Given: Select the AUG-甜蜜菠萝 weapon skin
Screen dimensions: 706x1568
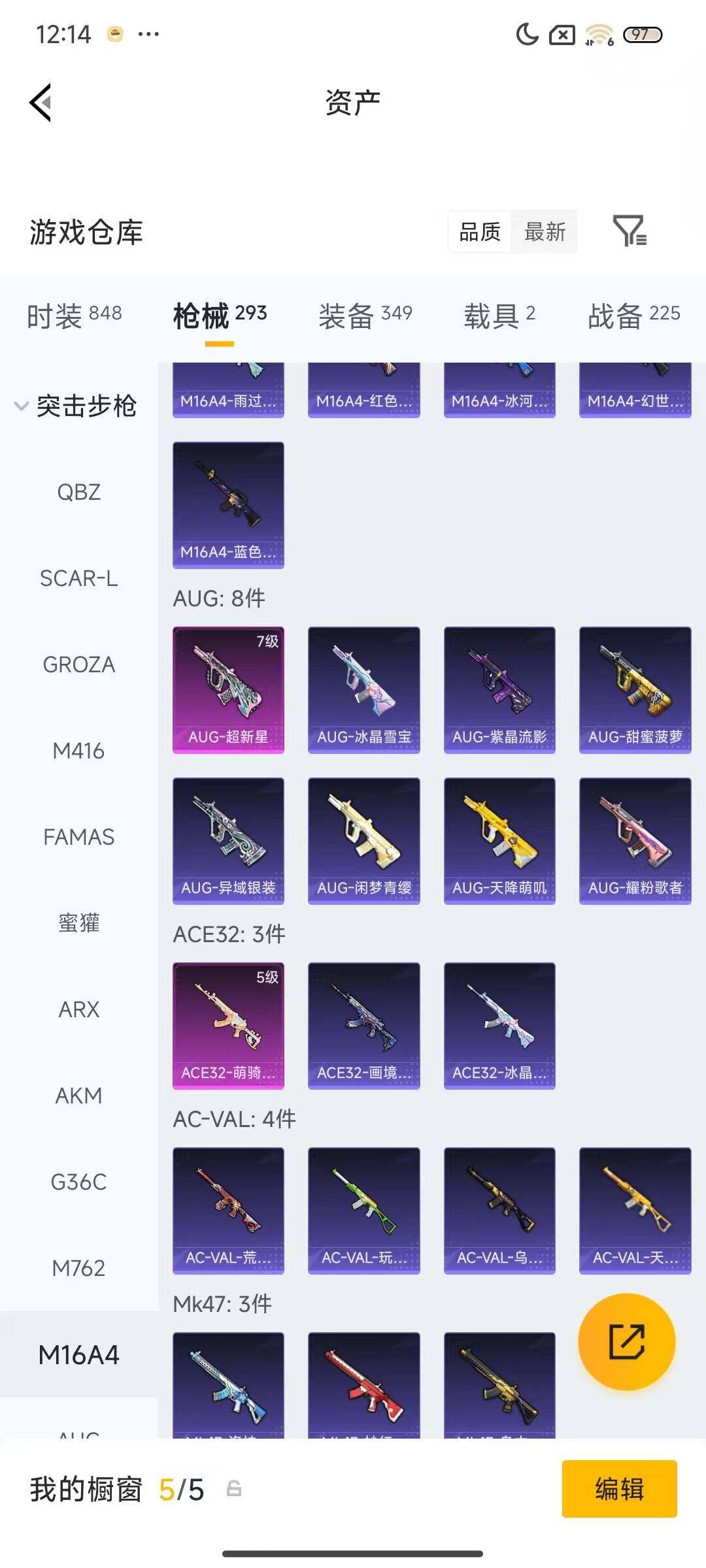Looking at the screenshot, I should pos(635,690).
